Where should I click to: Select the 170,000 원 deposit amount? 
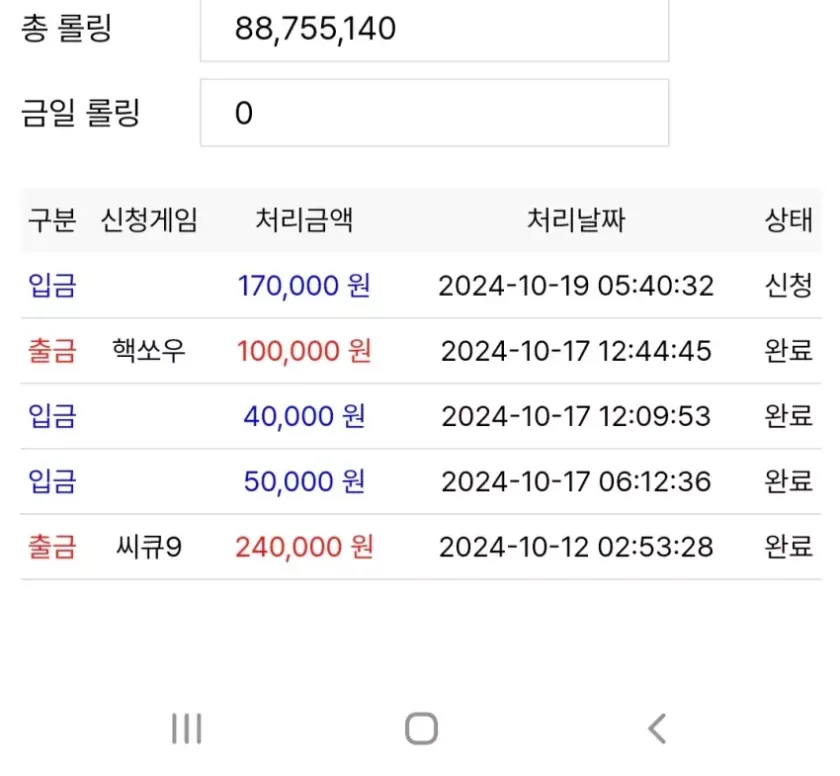click(304, 286)
